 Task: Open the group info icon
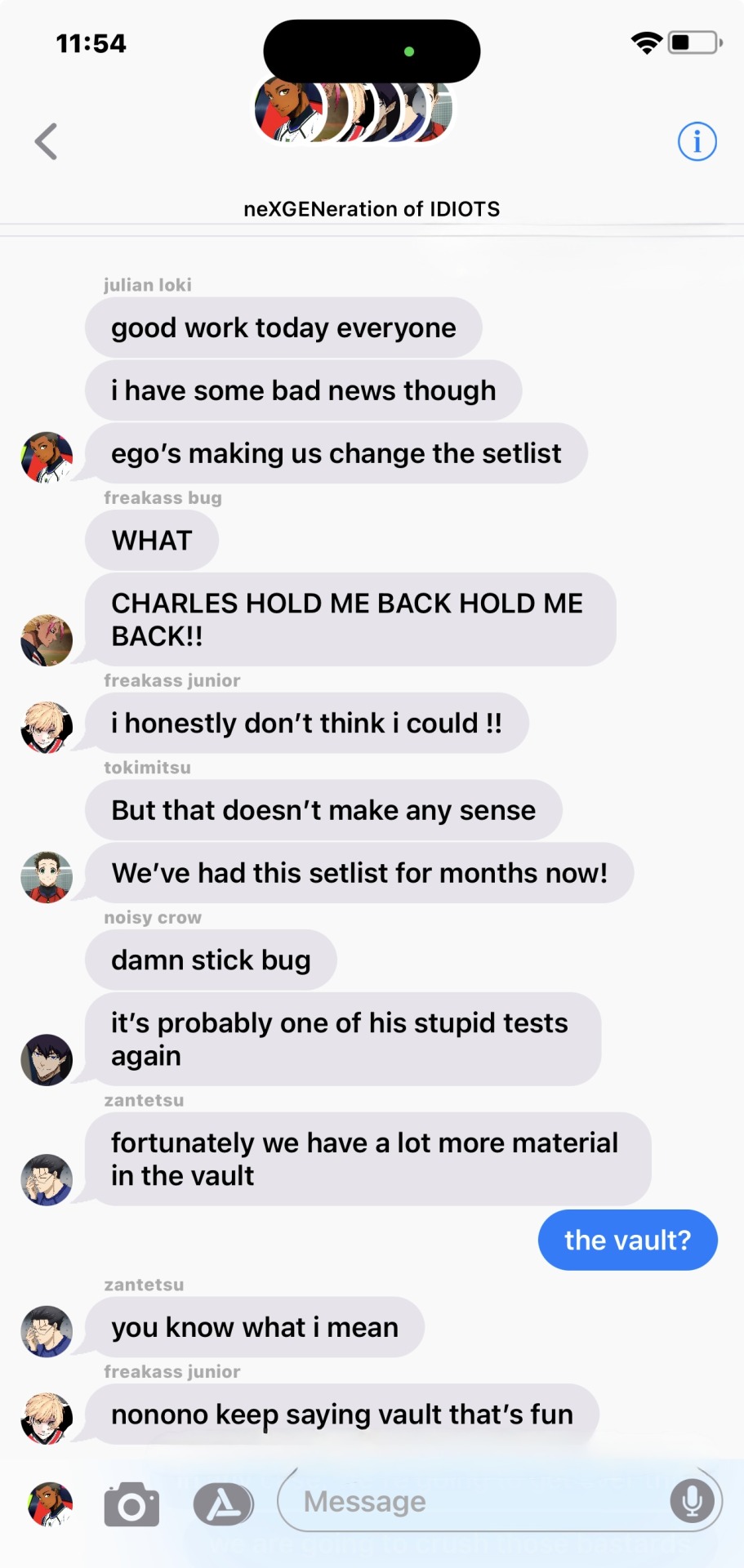tap(697, 141)
